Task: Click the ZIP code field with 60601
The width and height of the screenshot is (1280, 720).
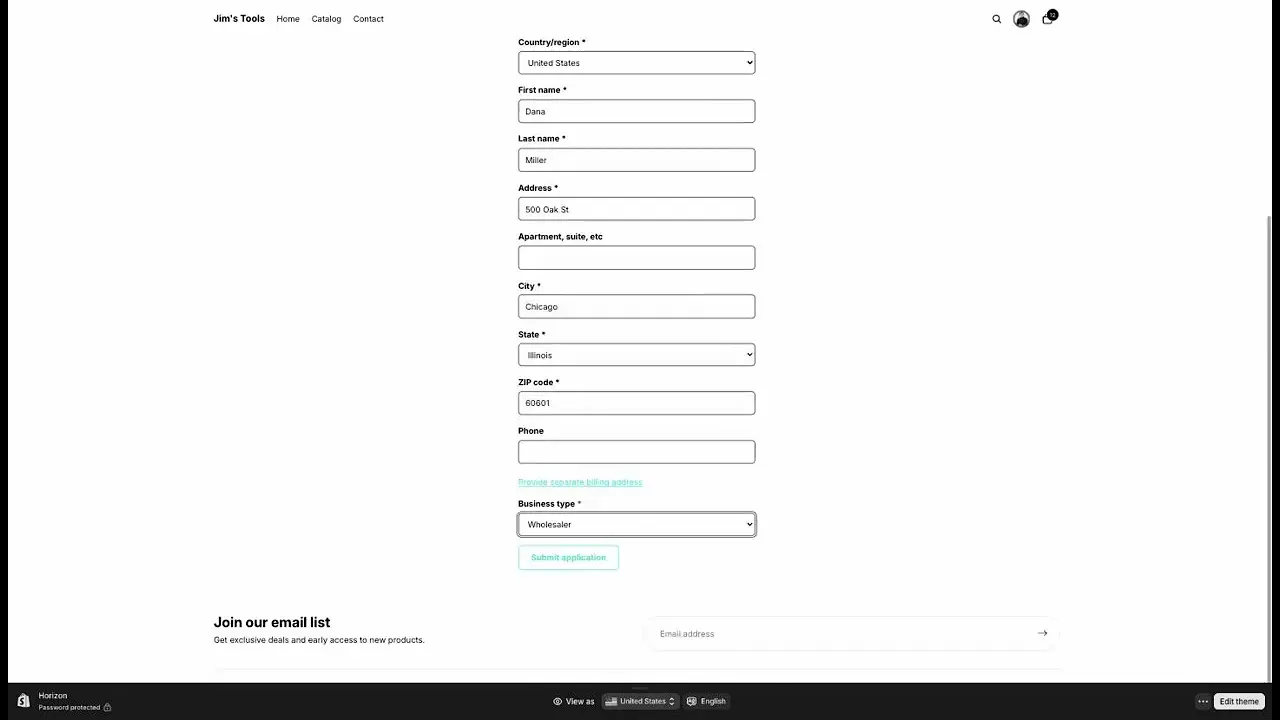Action: (636, 403)
